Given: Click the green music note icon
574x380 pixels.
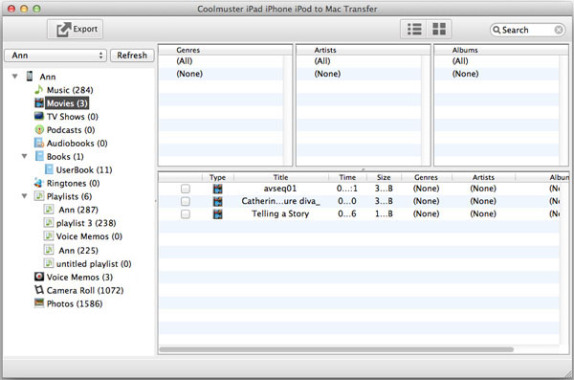Looking at the screenshot, I should 38,90.
